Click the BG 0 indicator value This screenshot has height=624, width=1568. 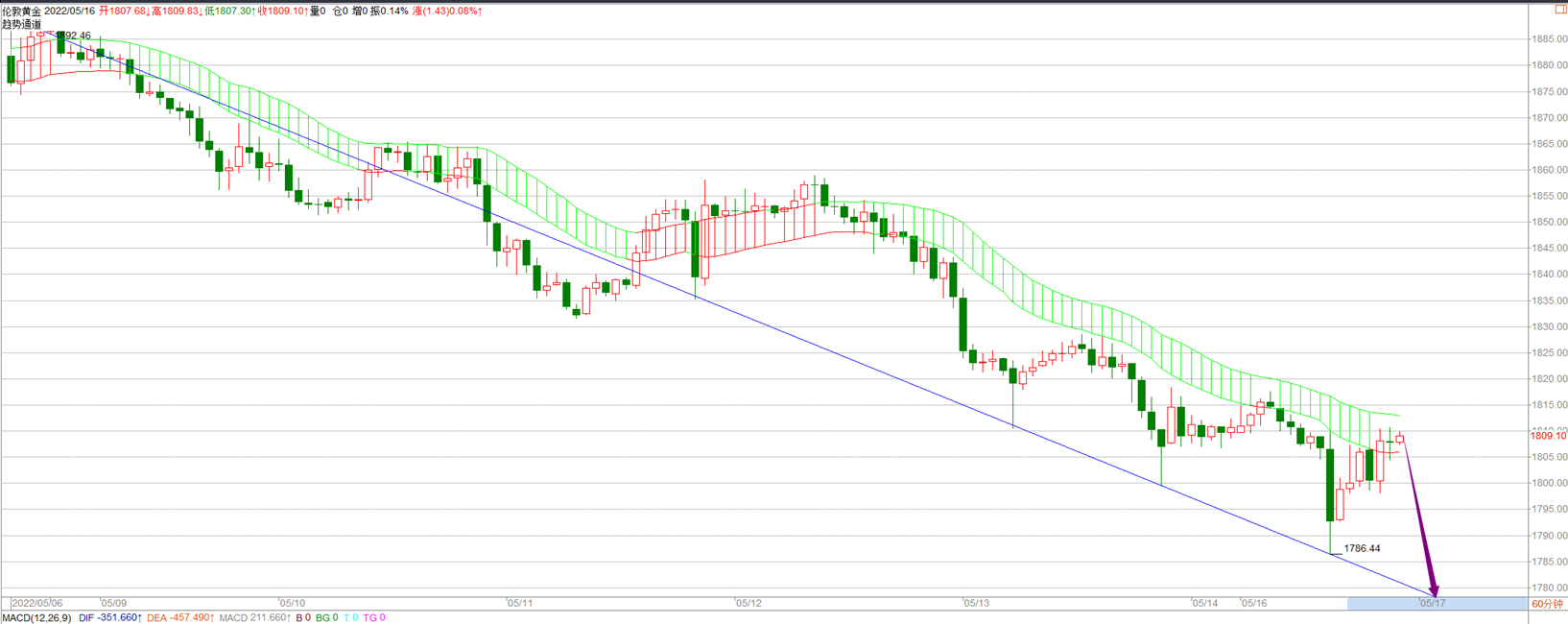(327, 617)
